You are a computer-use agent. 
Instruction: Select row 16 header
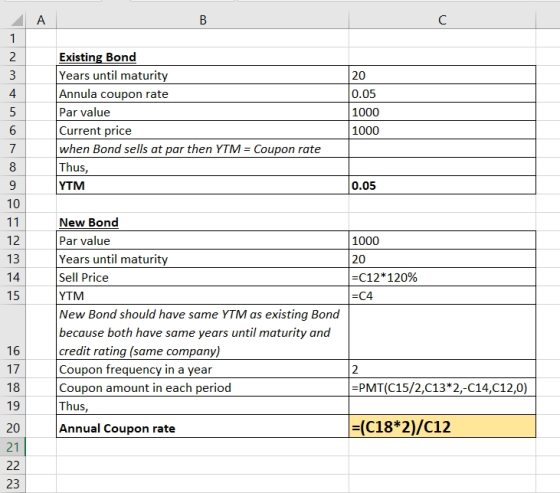tap(13, 332)
